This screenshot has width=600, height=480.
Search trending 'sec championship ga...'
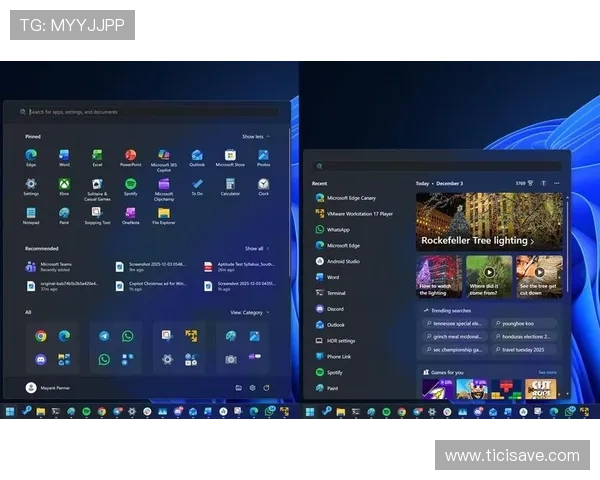coord(455,349)
